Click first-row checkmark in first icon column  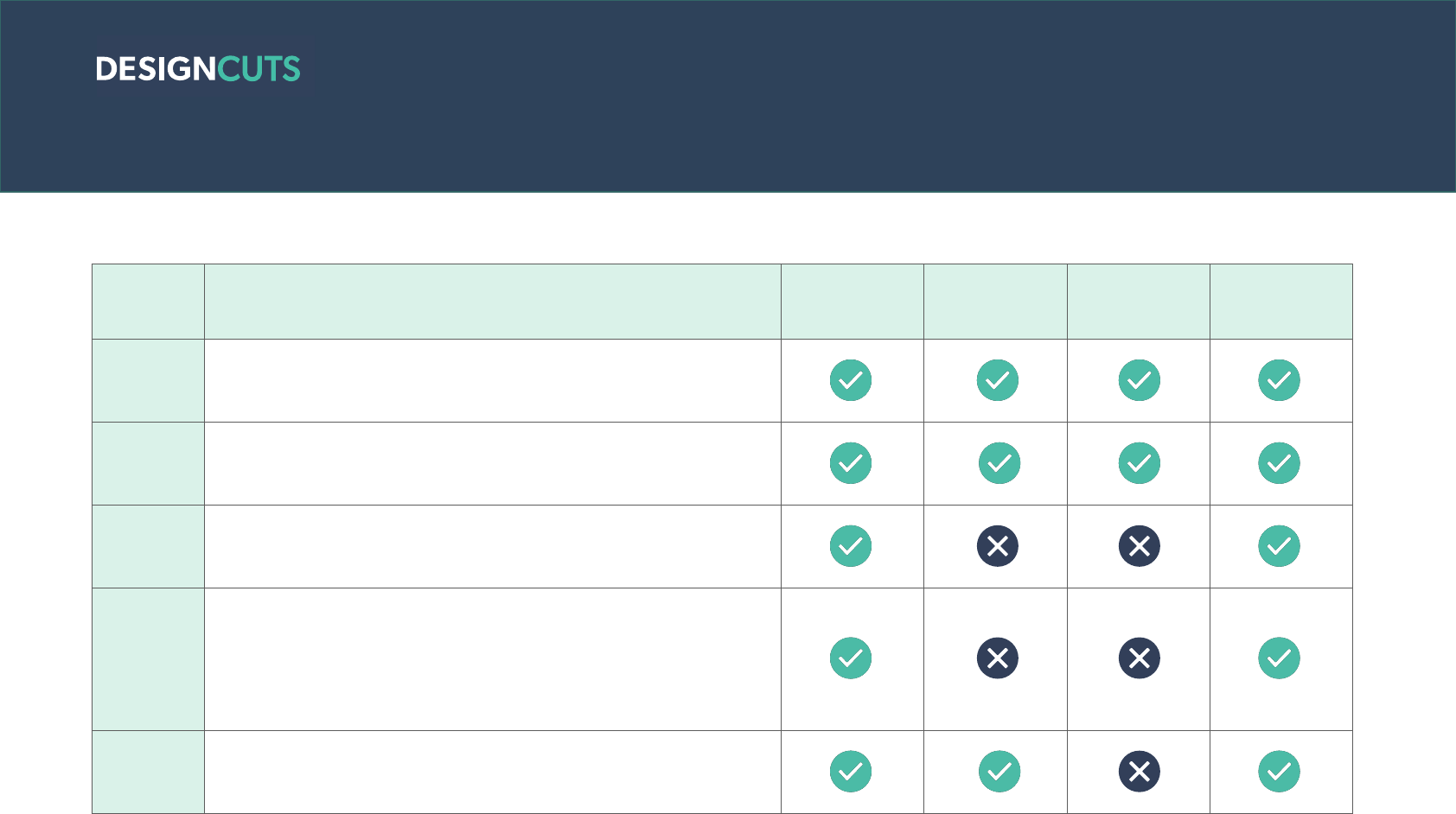851,380
